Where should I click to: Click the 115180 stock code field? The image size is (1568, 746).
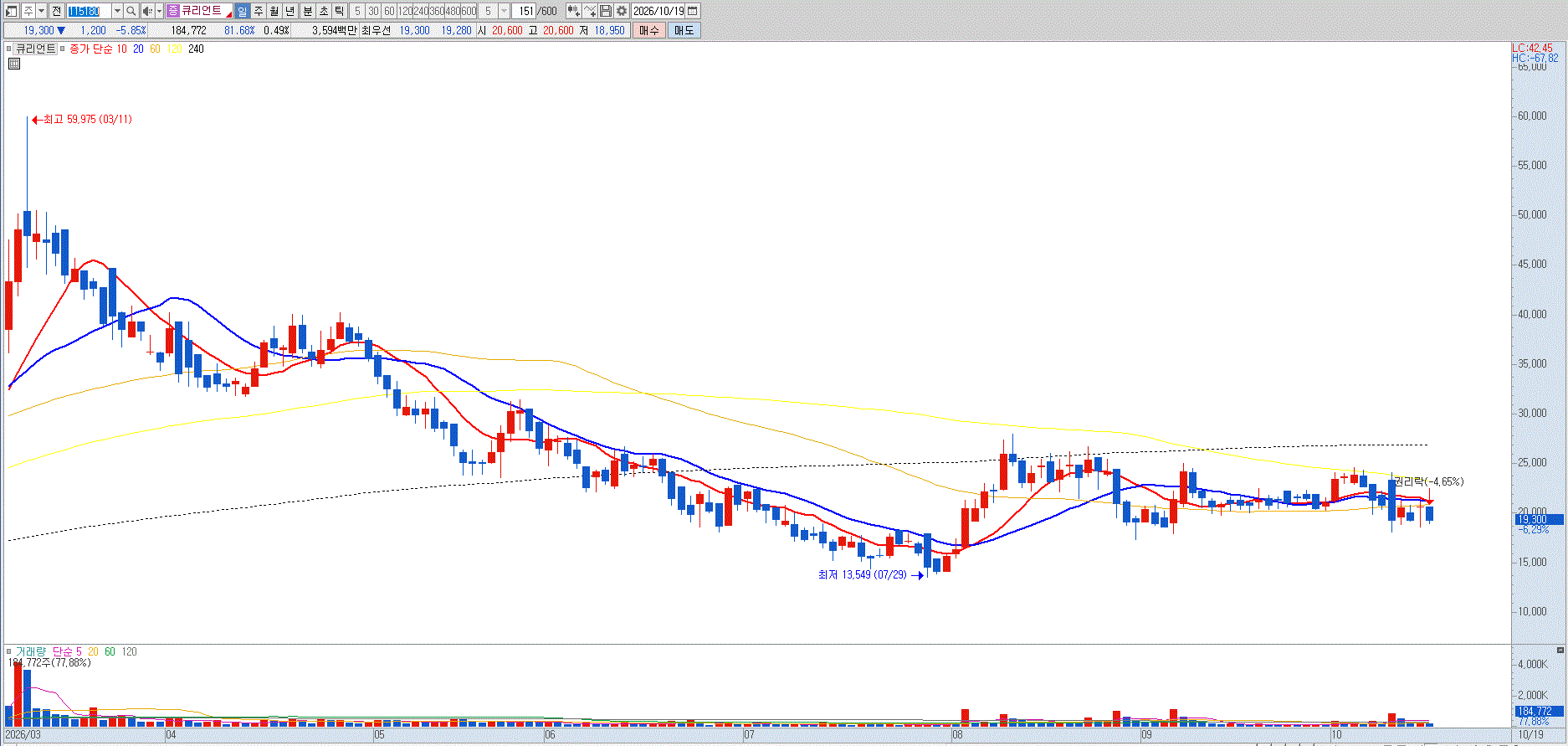click(89, 11)
